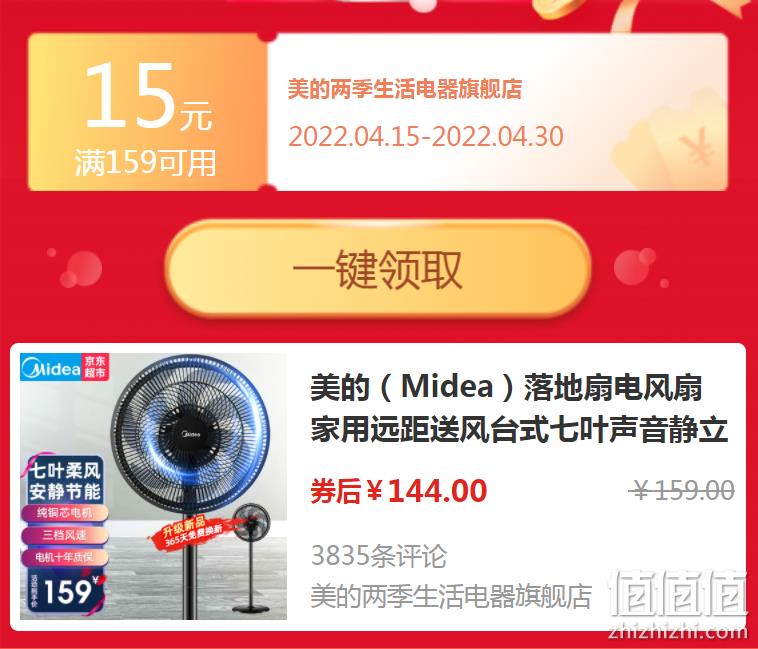Screen dimensions: 758x649
Task: Click coupon store name 美的两季生活电器旗舰店
Action: pyautogui.click(x=405, y=89)
